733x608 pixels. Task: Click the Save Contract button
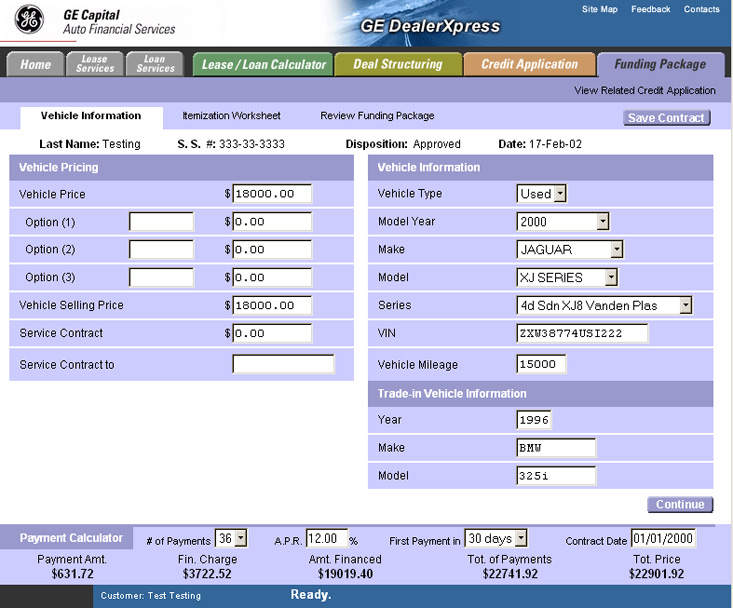(x=667, y=118)
